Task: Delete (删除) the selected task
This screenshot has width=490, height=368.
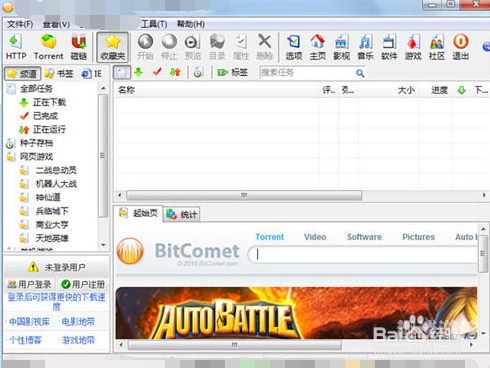Action: tap(265, 47)
